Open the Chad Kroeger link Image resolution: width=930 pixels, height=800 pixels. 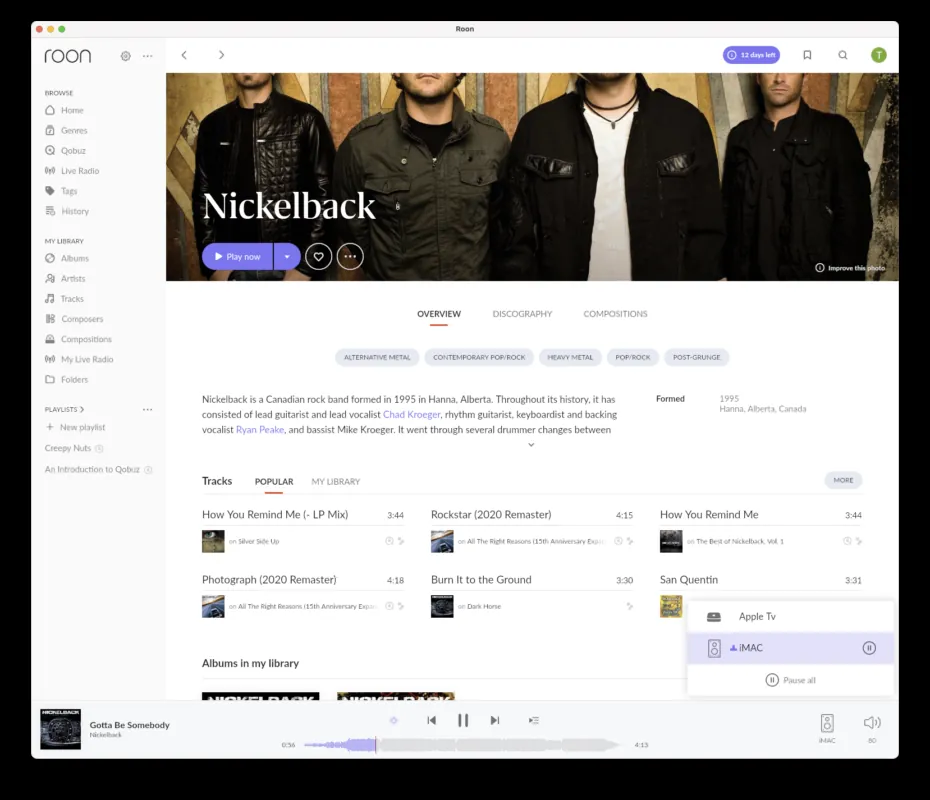(411, 414)
